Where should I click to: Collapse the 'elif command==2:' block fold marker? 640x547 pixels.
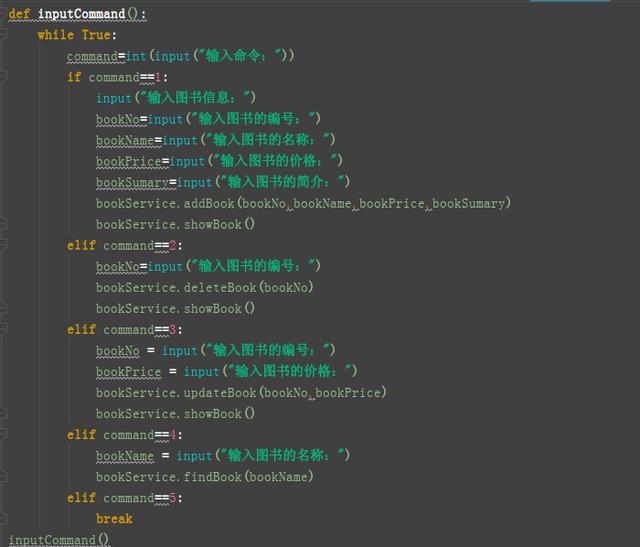pyautogui.click(x=3, y=245)
